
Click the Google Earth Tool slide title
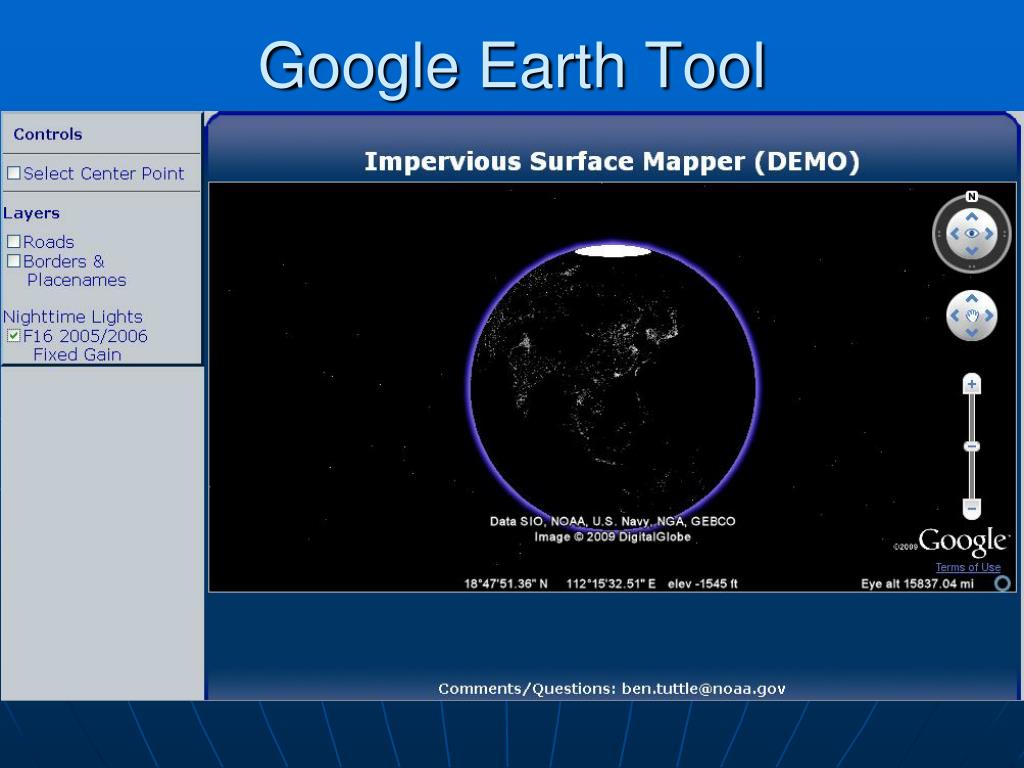[512, 65]
